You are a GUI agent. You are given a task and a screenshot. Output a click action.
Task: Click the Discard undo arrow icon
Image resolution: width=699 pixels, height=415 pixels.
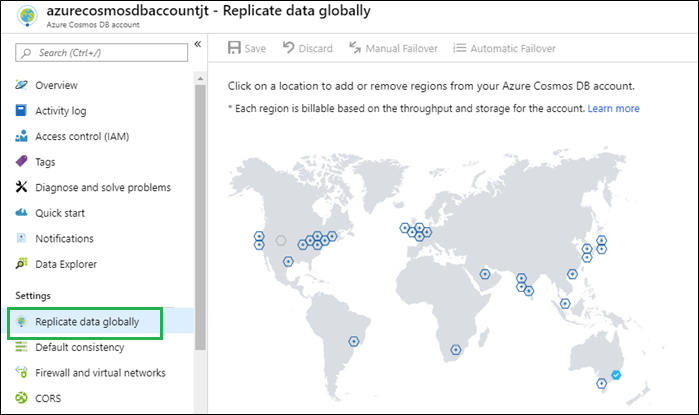tap(288, 47)
